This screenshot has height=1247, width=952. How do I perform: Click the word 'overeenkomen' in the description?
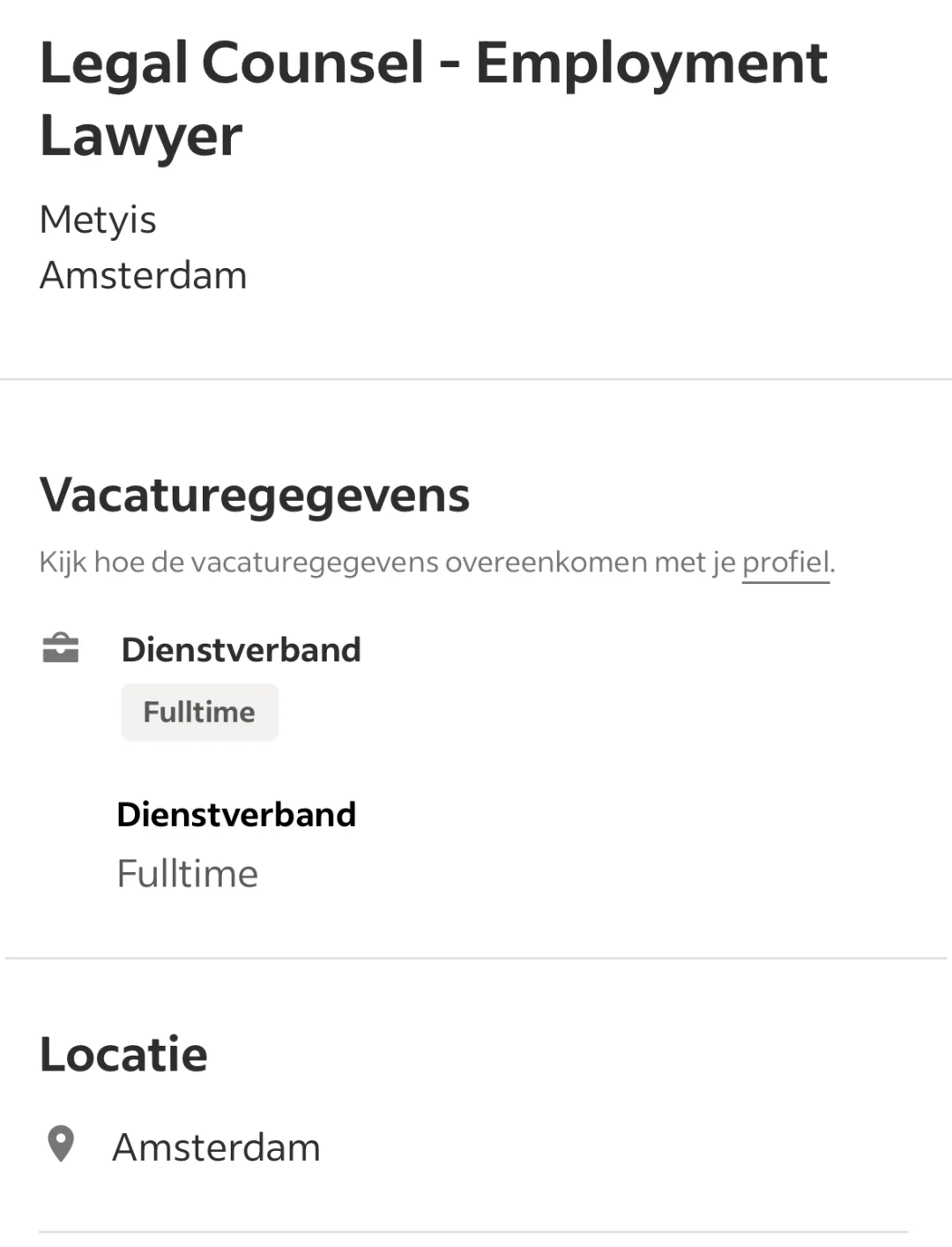(x=546, y=563)
